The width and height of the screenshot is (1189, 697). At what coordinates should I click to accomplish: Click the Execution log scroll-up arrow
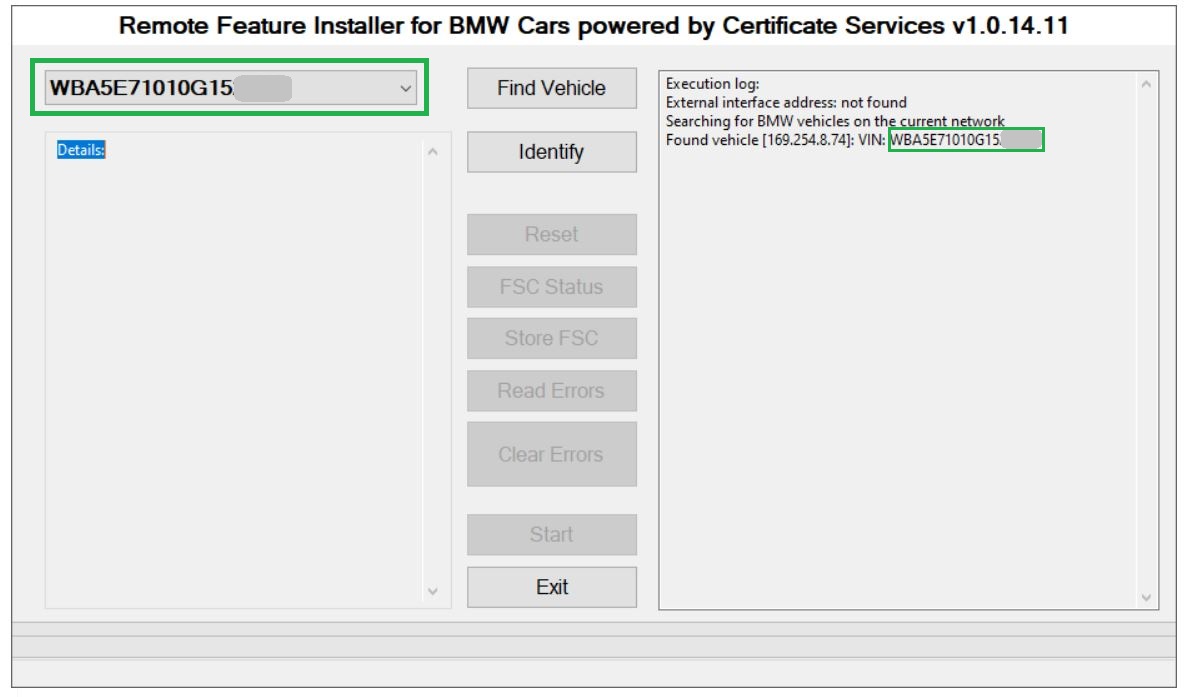pyautogui.click(x=1146, y=84)
